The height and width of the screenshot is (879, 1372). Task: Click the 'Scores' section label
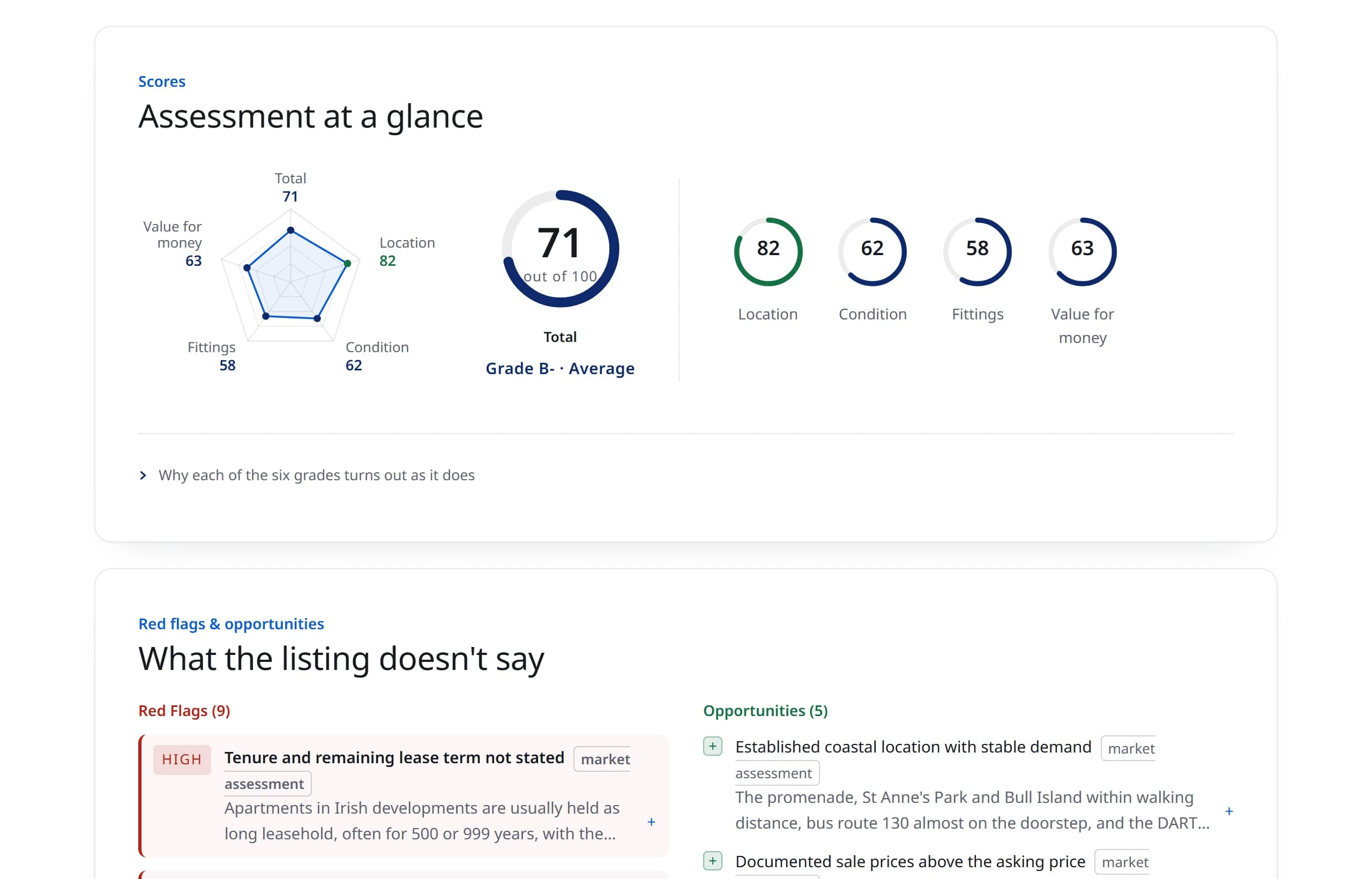pos(162,81)
